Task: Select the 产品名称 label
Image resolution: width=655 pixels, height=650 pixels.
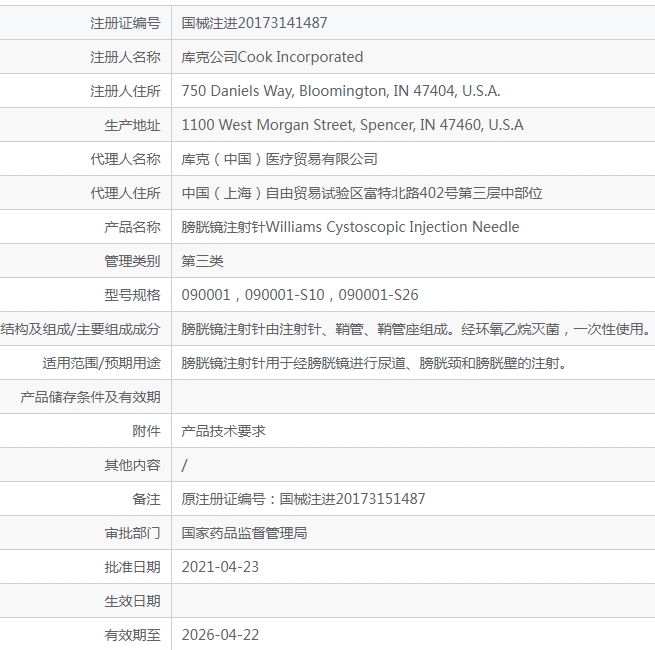Action: [132, 227]
